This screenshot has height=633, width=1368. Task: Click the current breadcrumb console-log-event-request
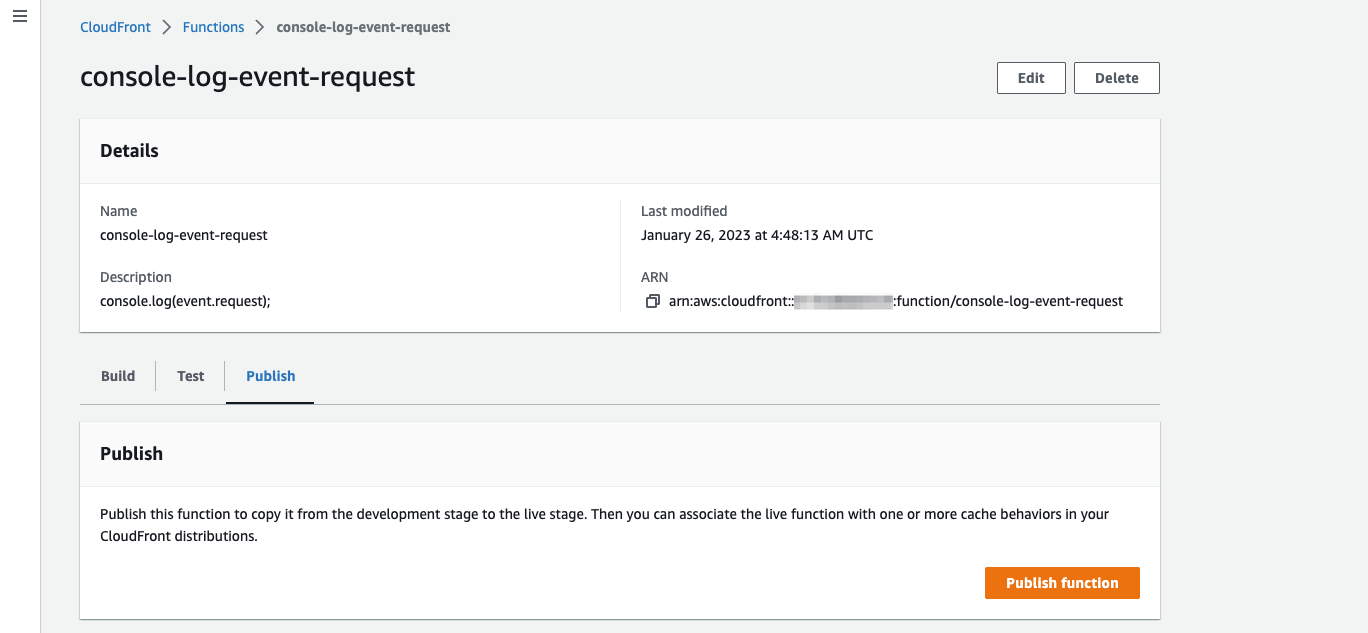363,27
